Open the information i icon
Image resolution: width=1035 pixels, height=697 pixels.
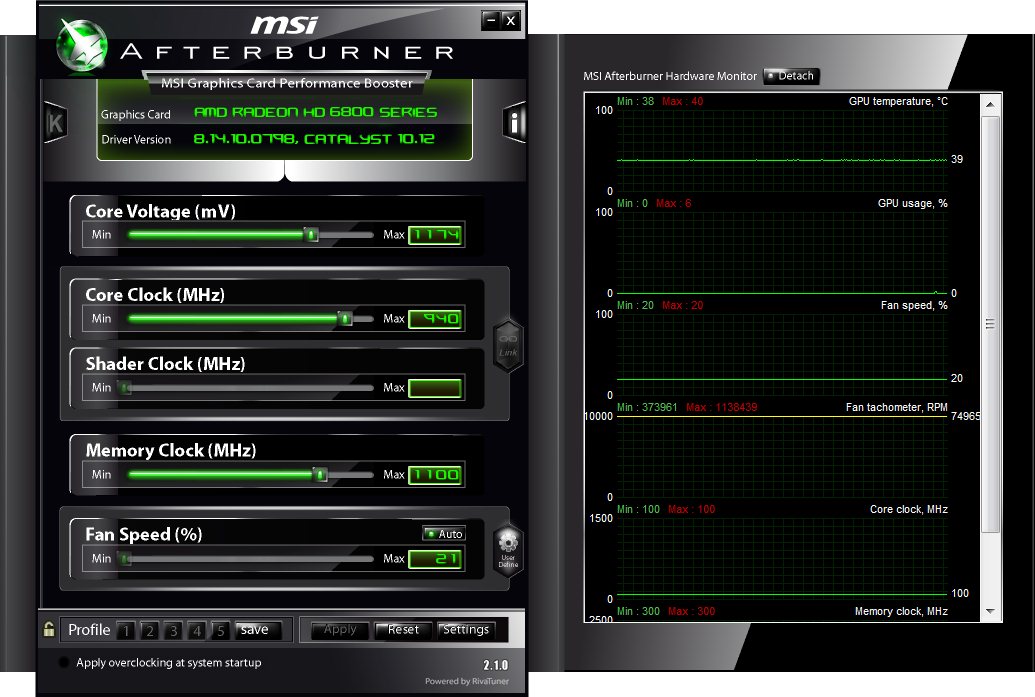point(514,122)
